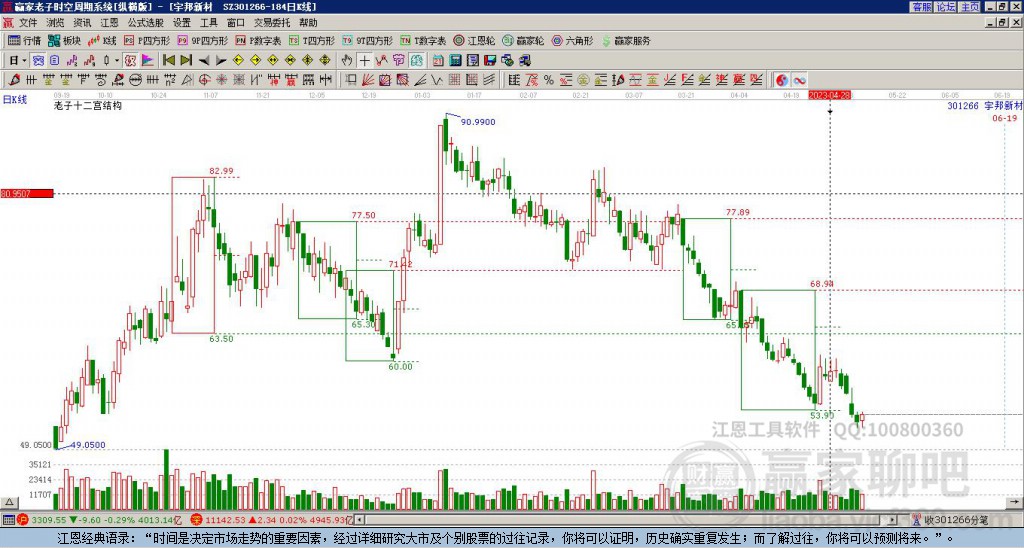Open the 行情 market quotes view
This screenshot has width=1024, height=548.
coord(24,40)
